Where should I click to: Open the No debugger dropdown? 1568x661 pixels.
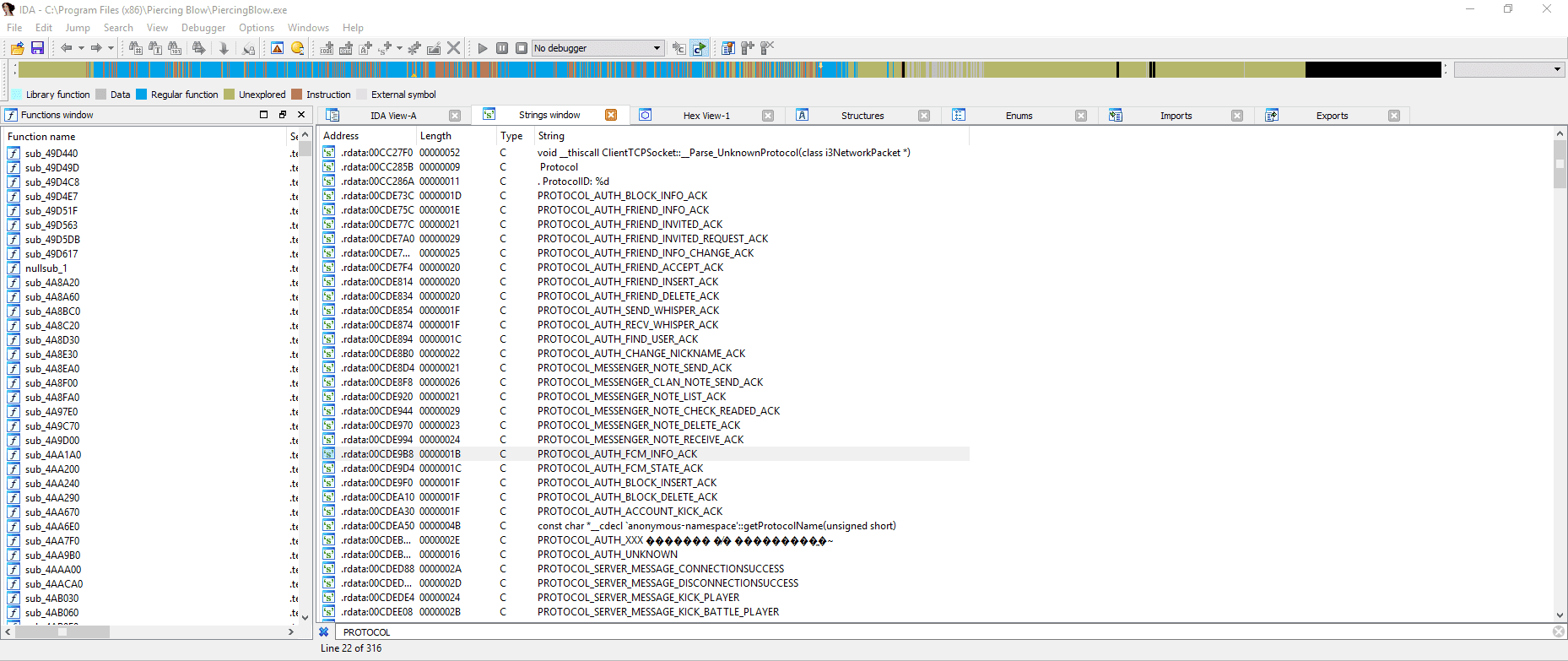coord(597,48)
